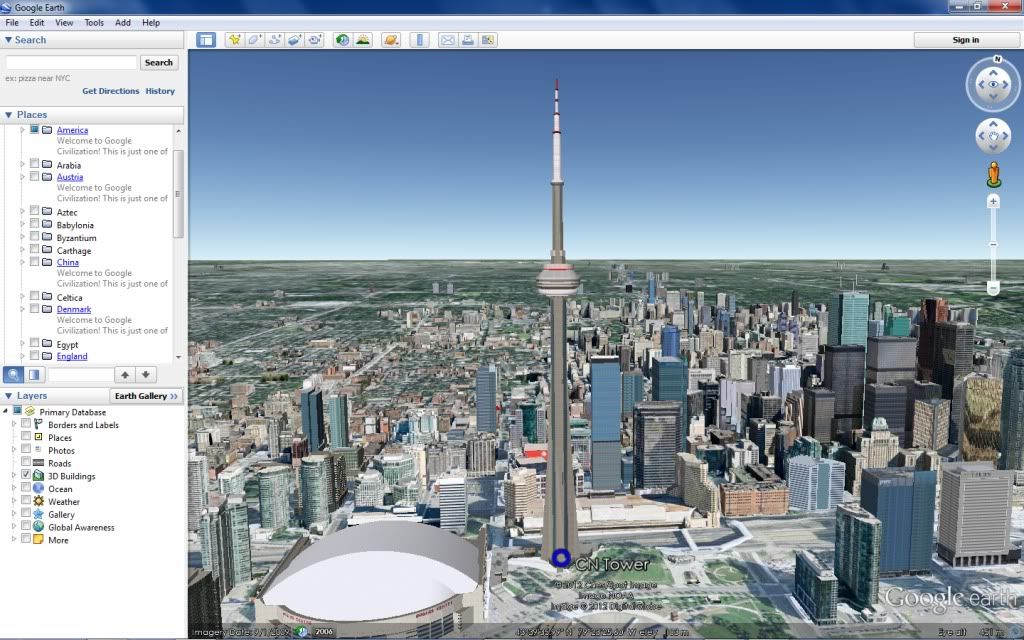Select the Street View pegman

(x=993, y=174)
